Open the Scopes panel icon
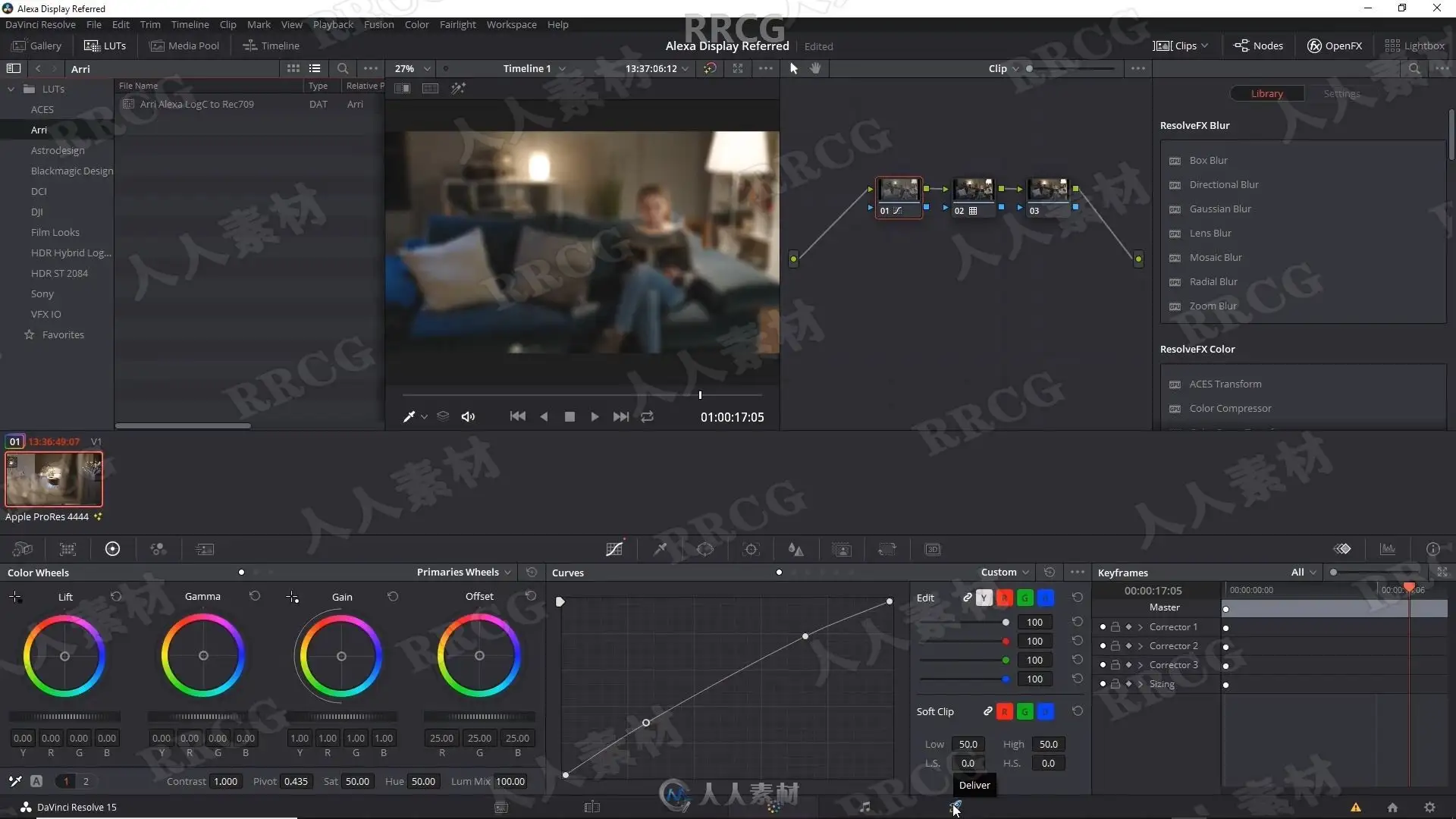 [x=1388, y=549]
